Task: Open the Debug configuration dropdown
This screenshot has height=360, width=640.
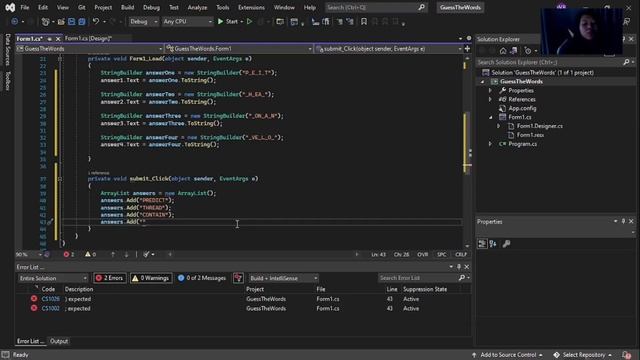Action: click(x=144, y=21)
